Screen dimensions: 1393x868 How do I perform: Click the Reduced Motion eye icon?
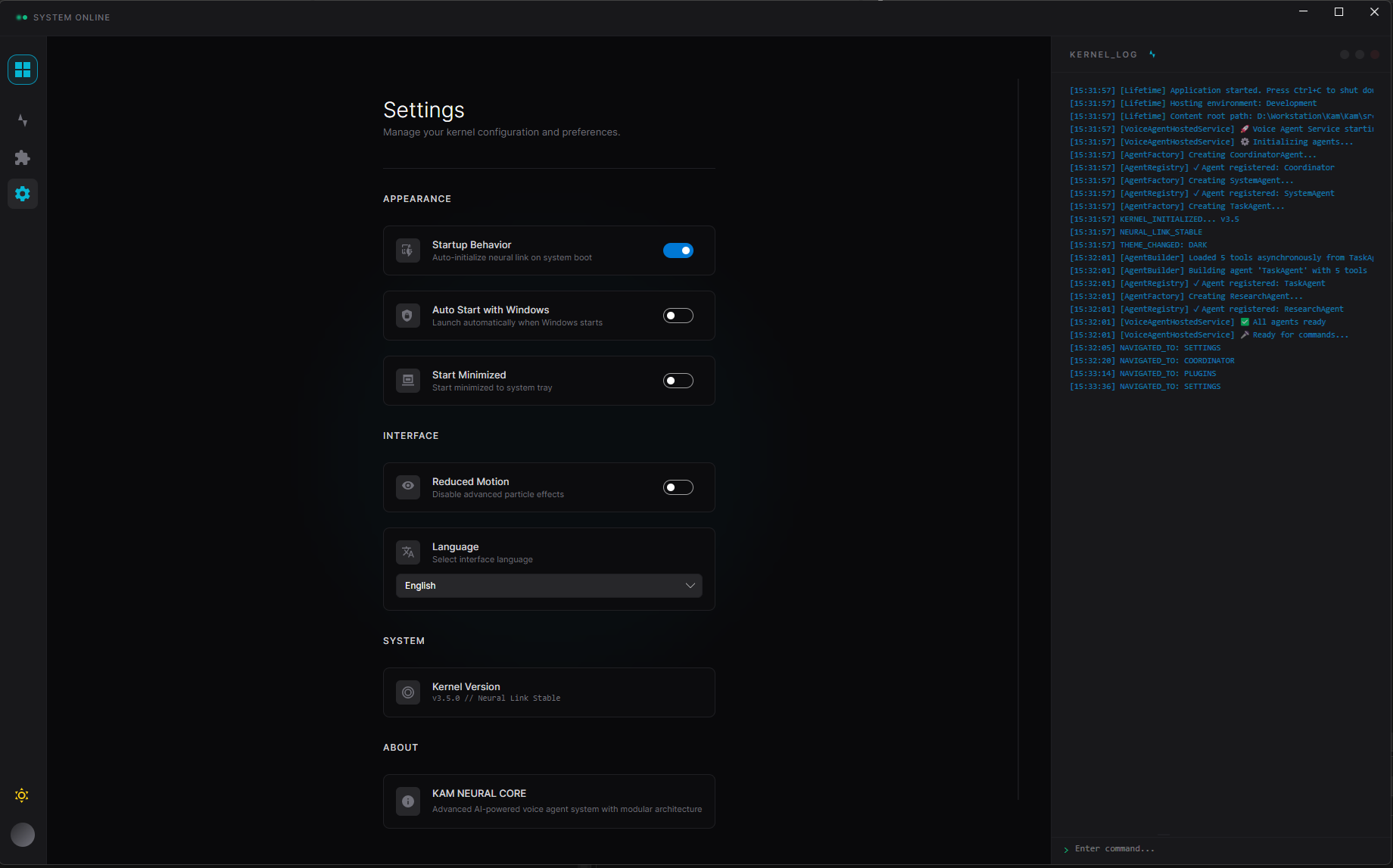tap(408, 487)
